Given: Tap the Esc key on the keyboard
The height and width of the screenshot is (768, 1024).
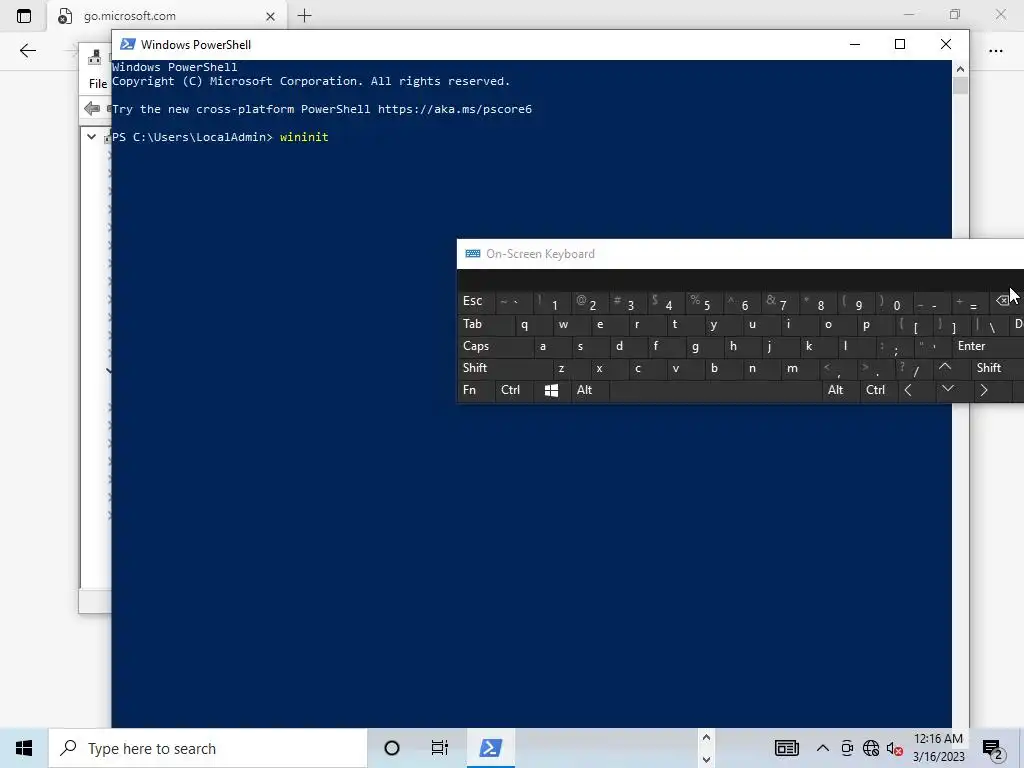Looking at the screenshot, I should (475, 301).
